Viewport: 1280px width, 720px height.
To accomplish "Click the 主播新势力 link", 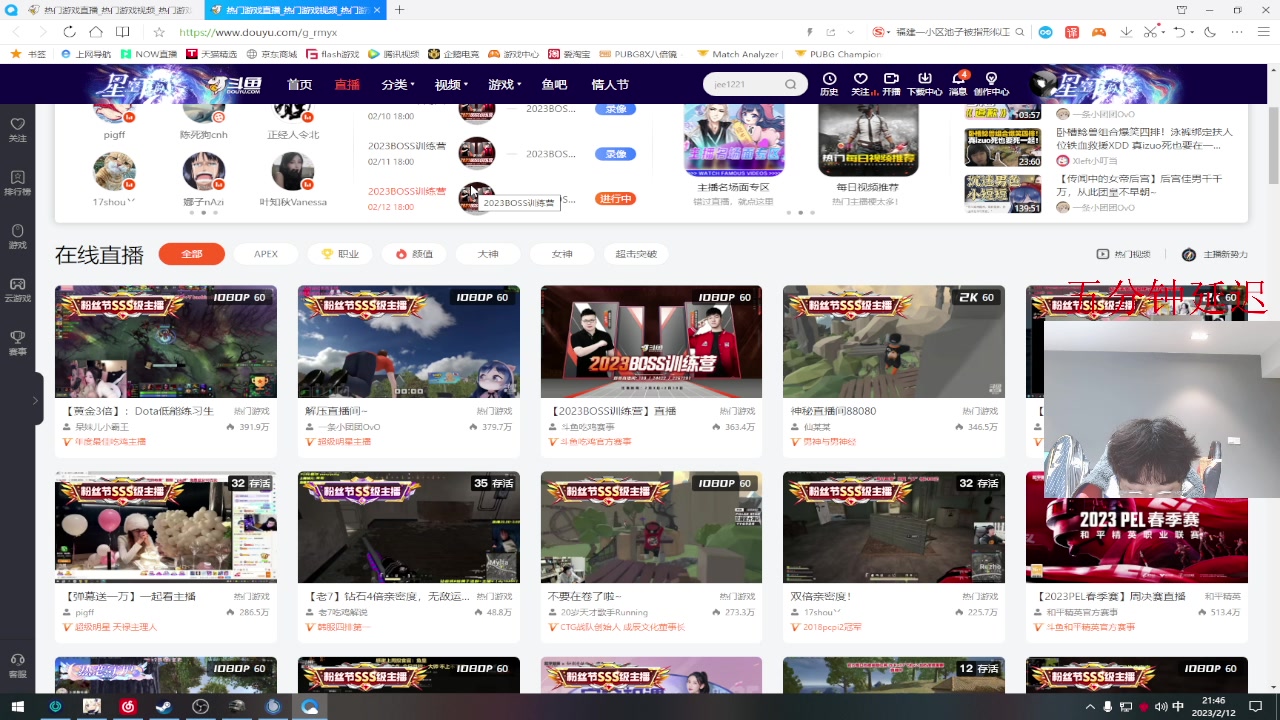I will click(x=1216, y=254).
